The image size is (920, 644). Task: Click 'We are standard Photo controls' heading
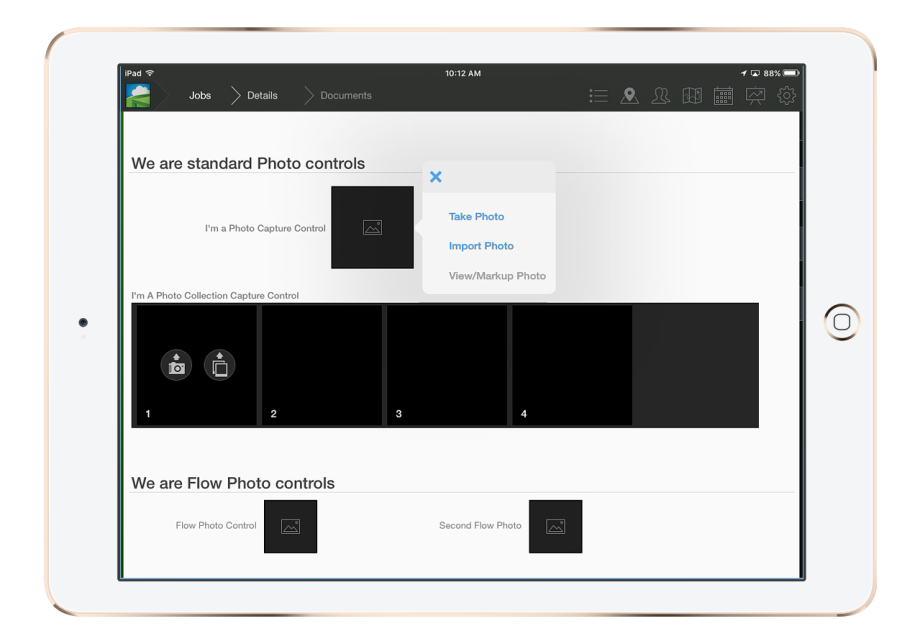tap(248, 163)
